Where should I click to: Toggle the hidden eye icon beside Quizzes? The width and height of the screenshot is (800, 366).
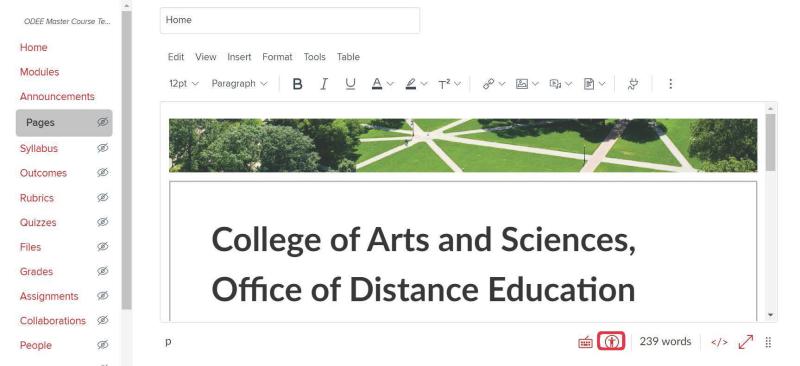[x=103, y=222]
